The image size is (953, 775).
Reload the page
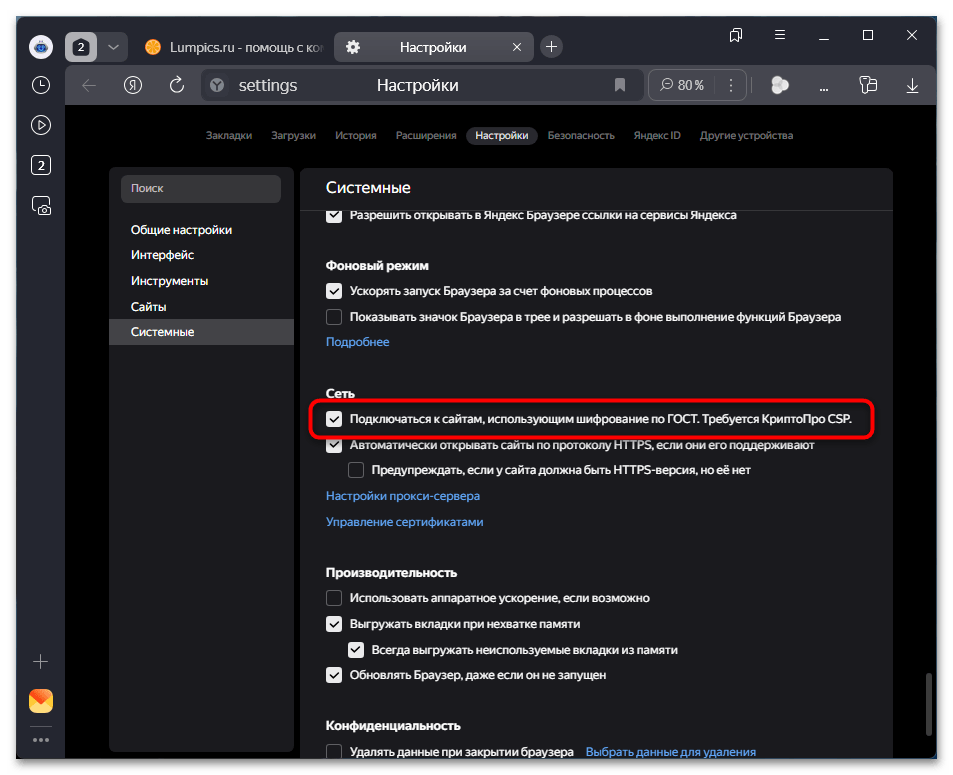click(176, 85)
